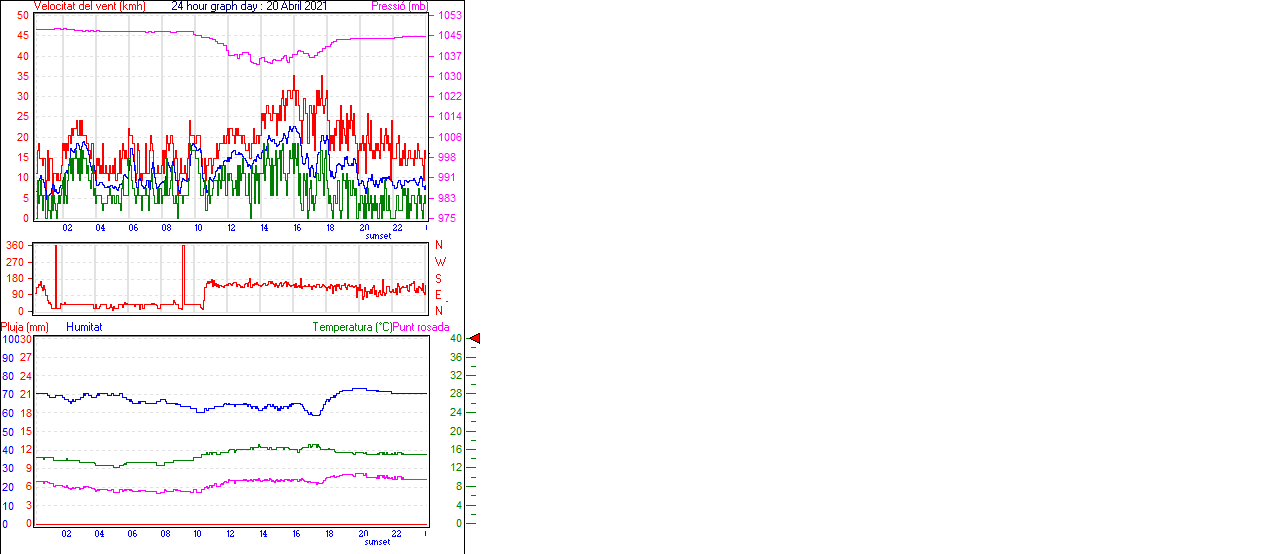Click the 'Temperatura (°C)' legend label
This screenshot has height=554, width=1280.
(352, 327)
